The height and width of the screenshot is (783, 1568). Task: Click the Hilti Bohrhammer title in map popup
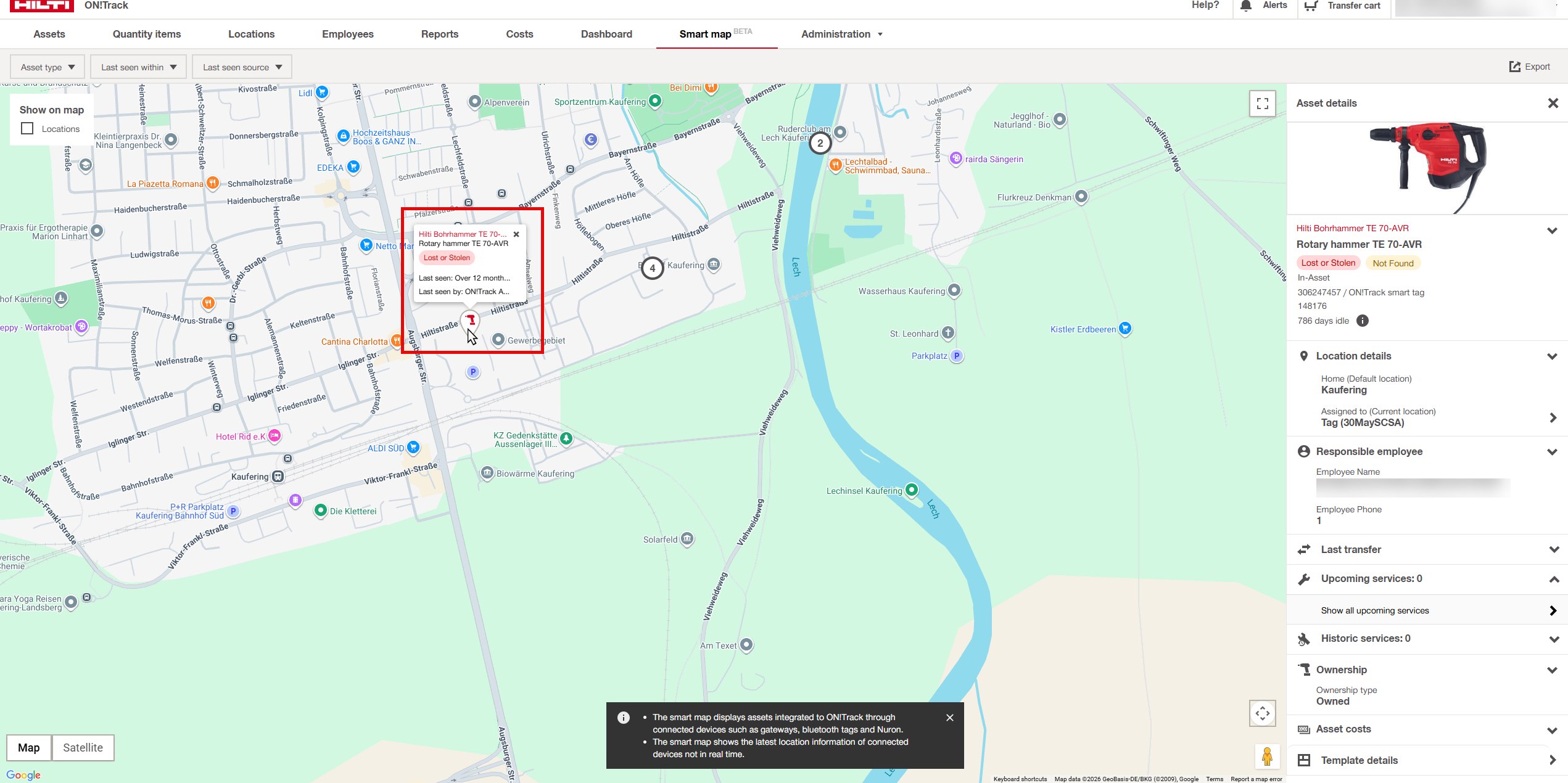(463, 234)
